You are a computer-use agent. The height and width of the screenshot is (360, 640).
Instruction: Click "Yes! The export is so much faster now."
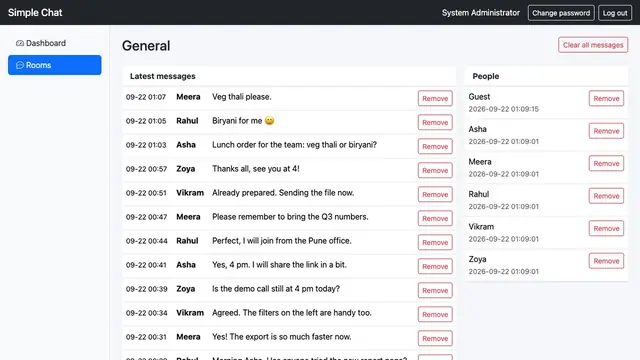(282, 337)
